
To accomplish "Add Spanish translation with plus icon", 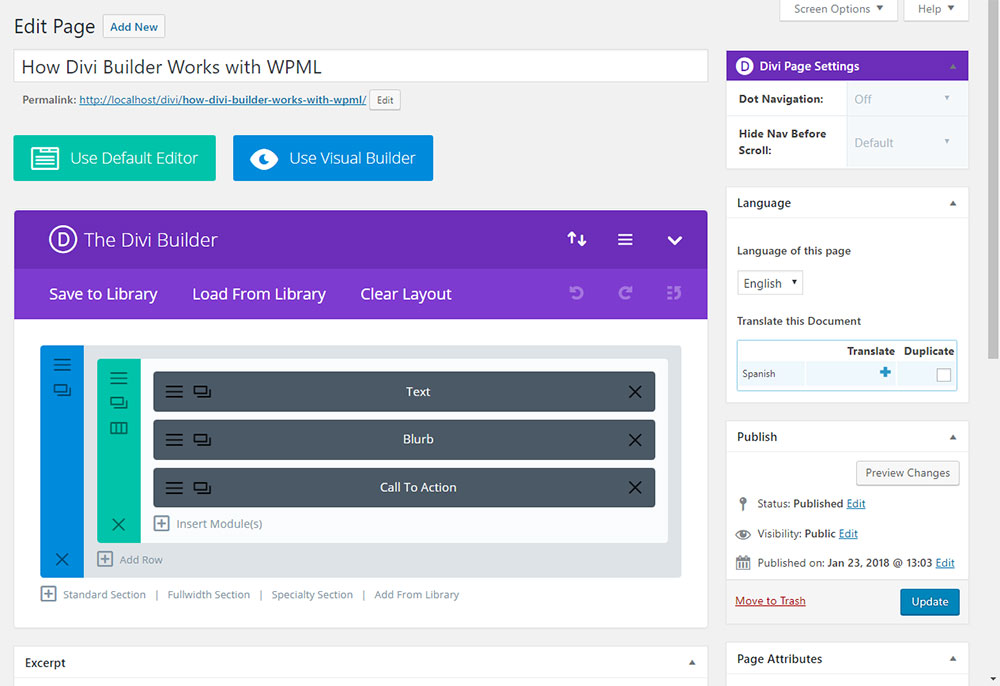I will click(x=885, y=372).
